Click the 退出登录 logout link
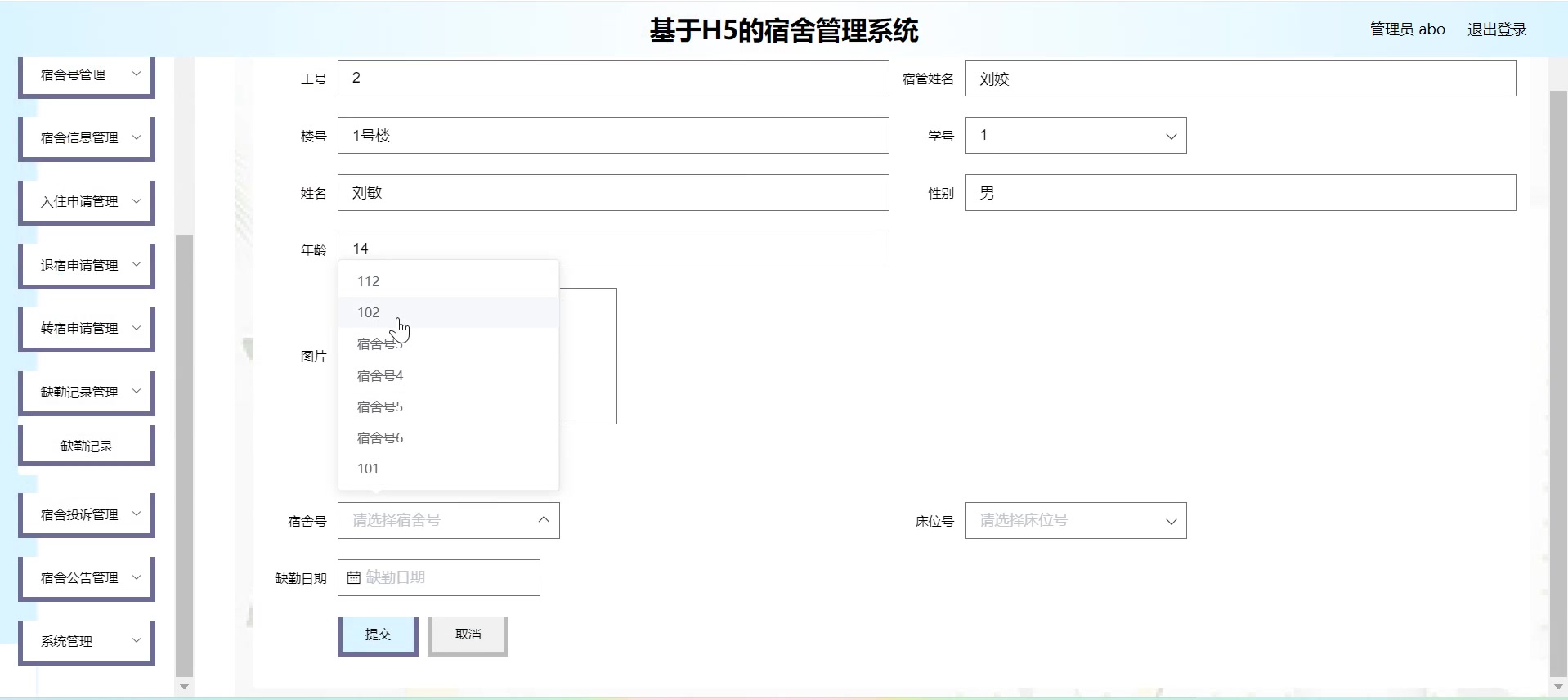This screenshot has width=1568, height=700. point(1497,29)
